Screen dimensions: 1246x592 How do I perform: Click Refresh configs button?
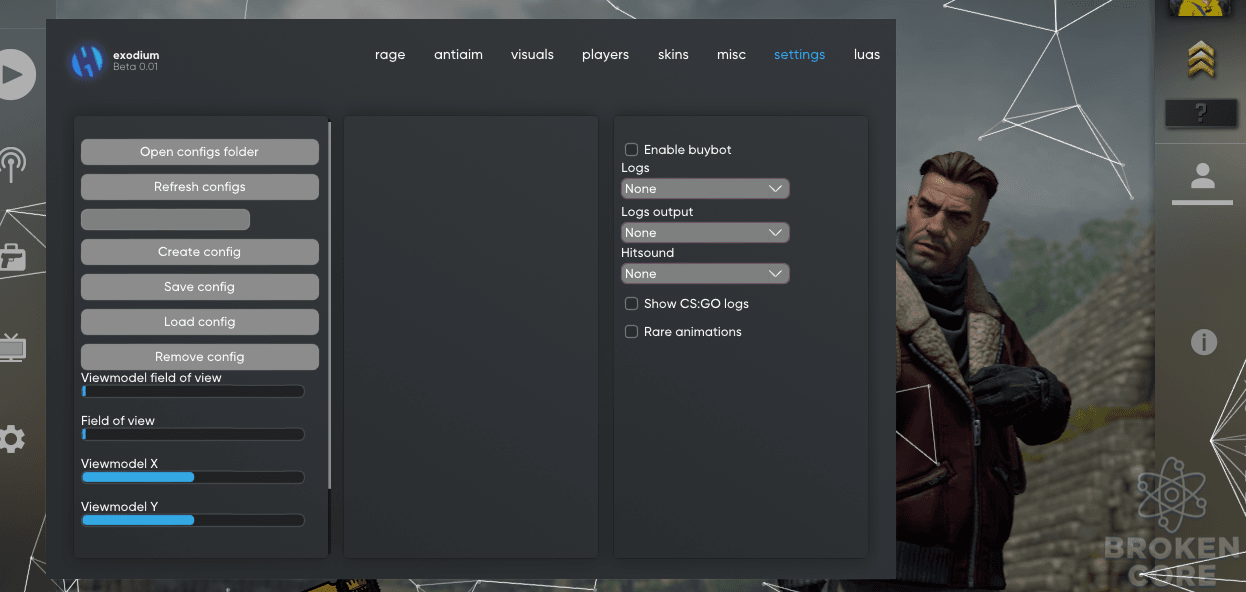click(200, 187)
